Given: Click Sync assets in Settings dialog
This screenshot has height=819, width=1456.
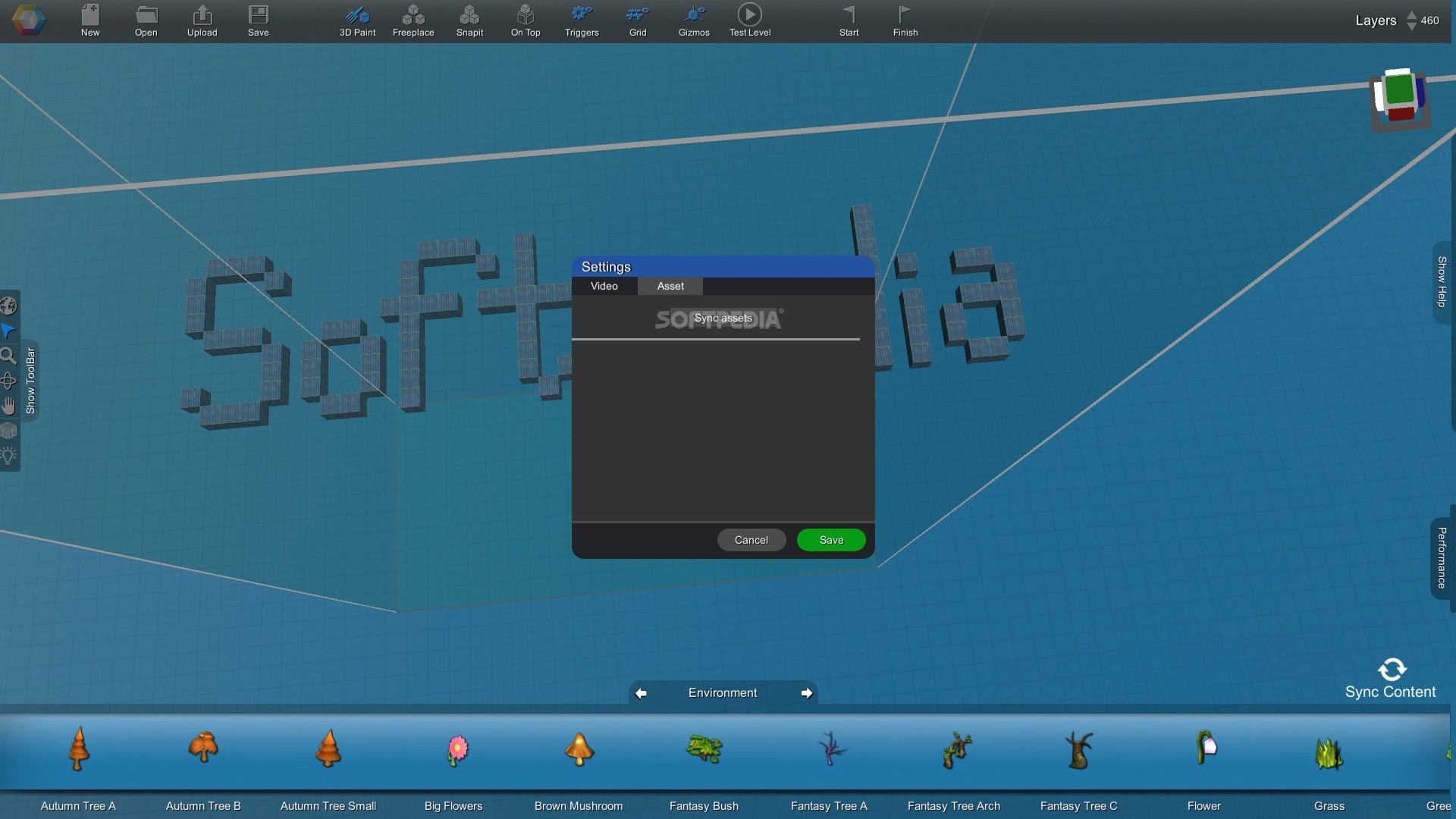Looking at the screenshot, I should [723, 318].
